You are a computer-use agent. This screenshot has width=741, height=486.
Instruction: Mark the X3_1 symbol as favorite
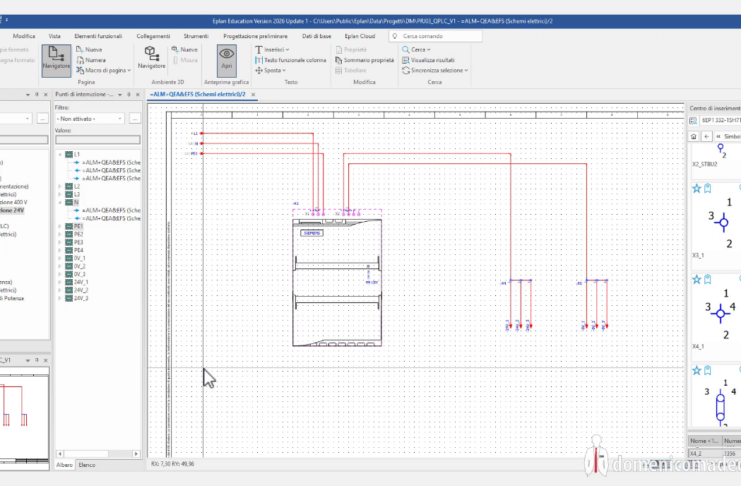(696, 187)
